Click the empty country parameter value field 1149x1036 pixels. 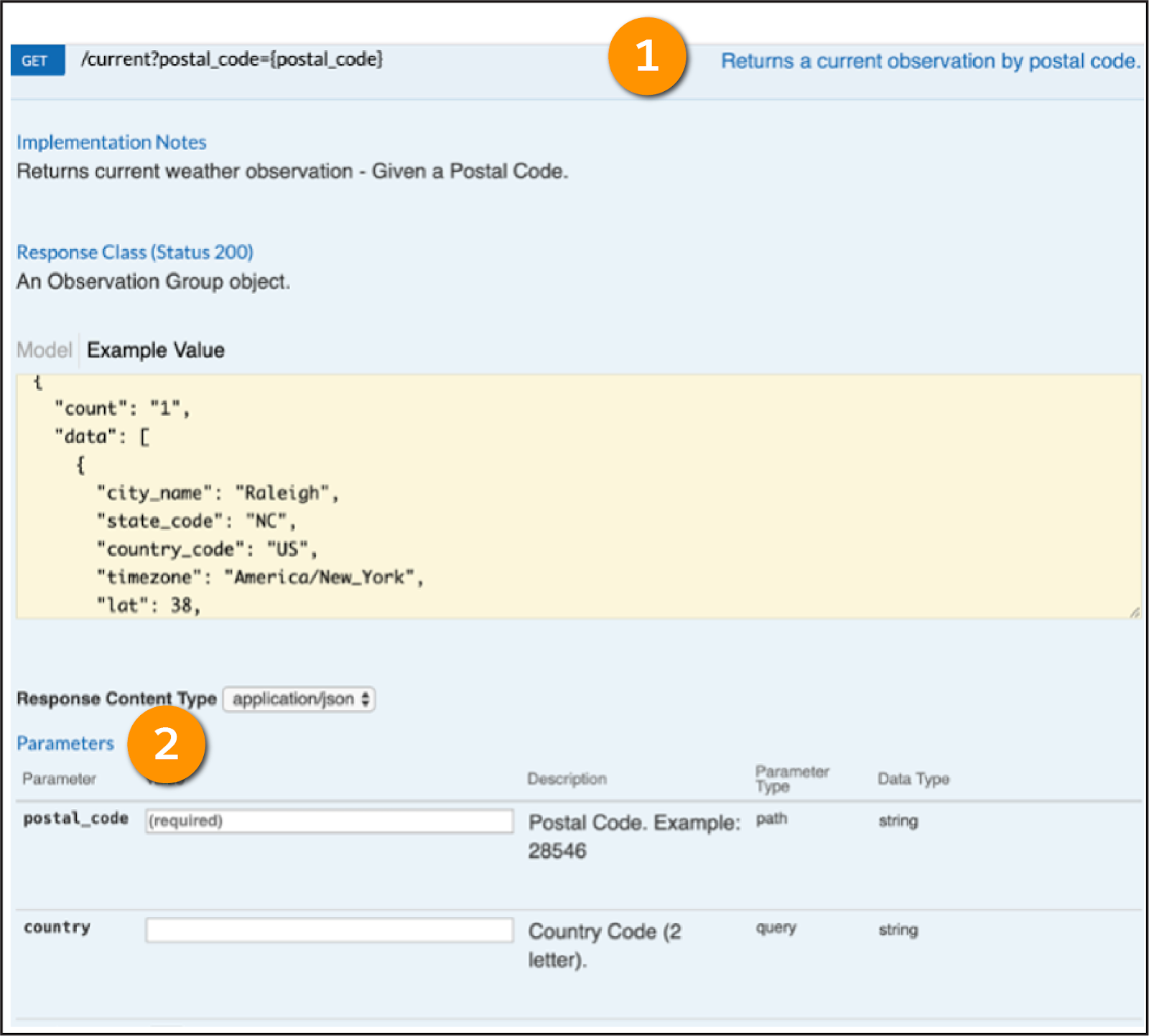(328, 930)
